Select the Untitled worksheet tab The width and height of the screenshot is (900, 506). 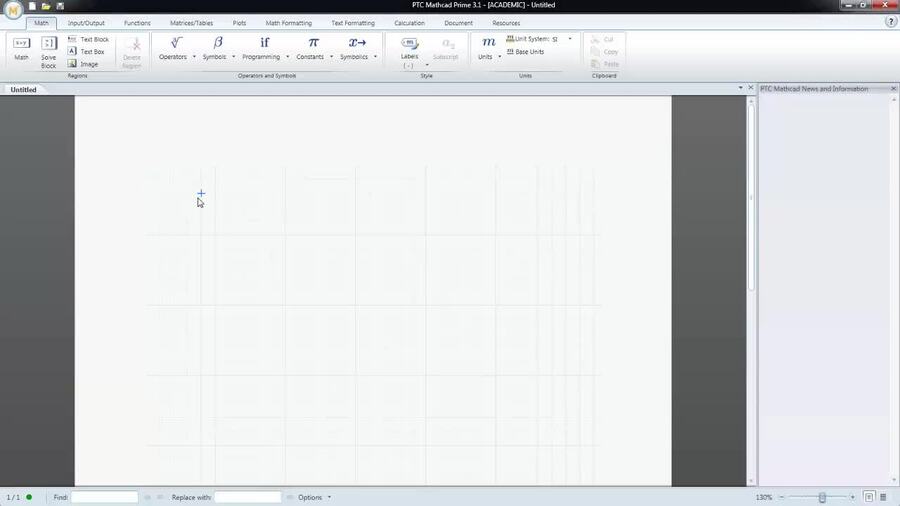tap(24, 89)
